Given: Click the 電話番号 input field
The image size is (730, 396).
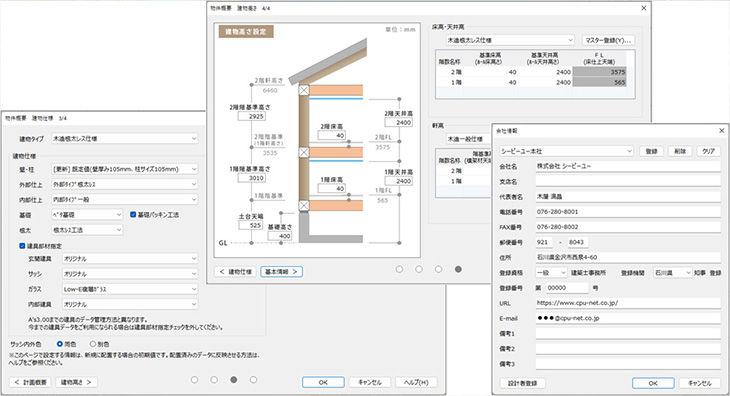Looking at the screenshot, I should click(x=628, y=212).
